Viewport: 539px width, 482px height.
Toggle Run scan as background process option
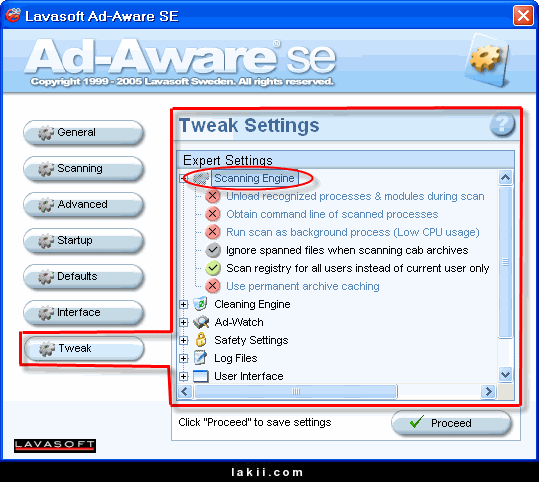pos(213,232)
